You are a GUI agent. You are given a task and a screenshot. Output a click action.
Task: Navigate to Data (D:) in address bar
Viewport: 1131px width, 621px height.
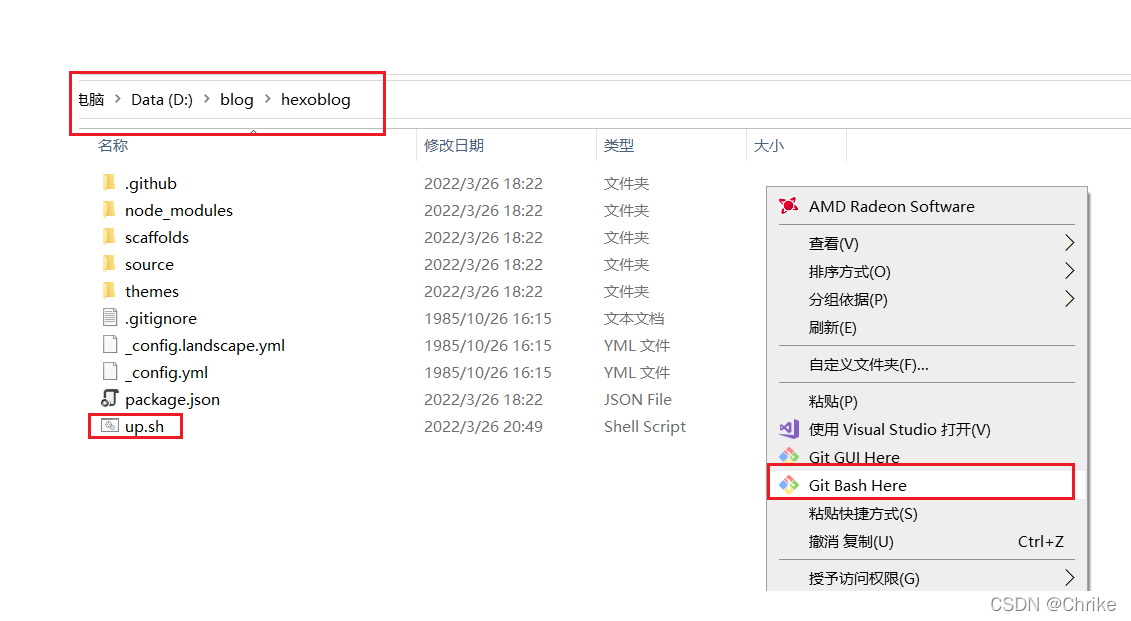162,100
